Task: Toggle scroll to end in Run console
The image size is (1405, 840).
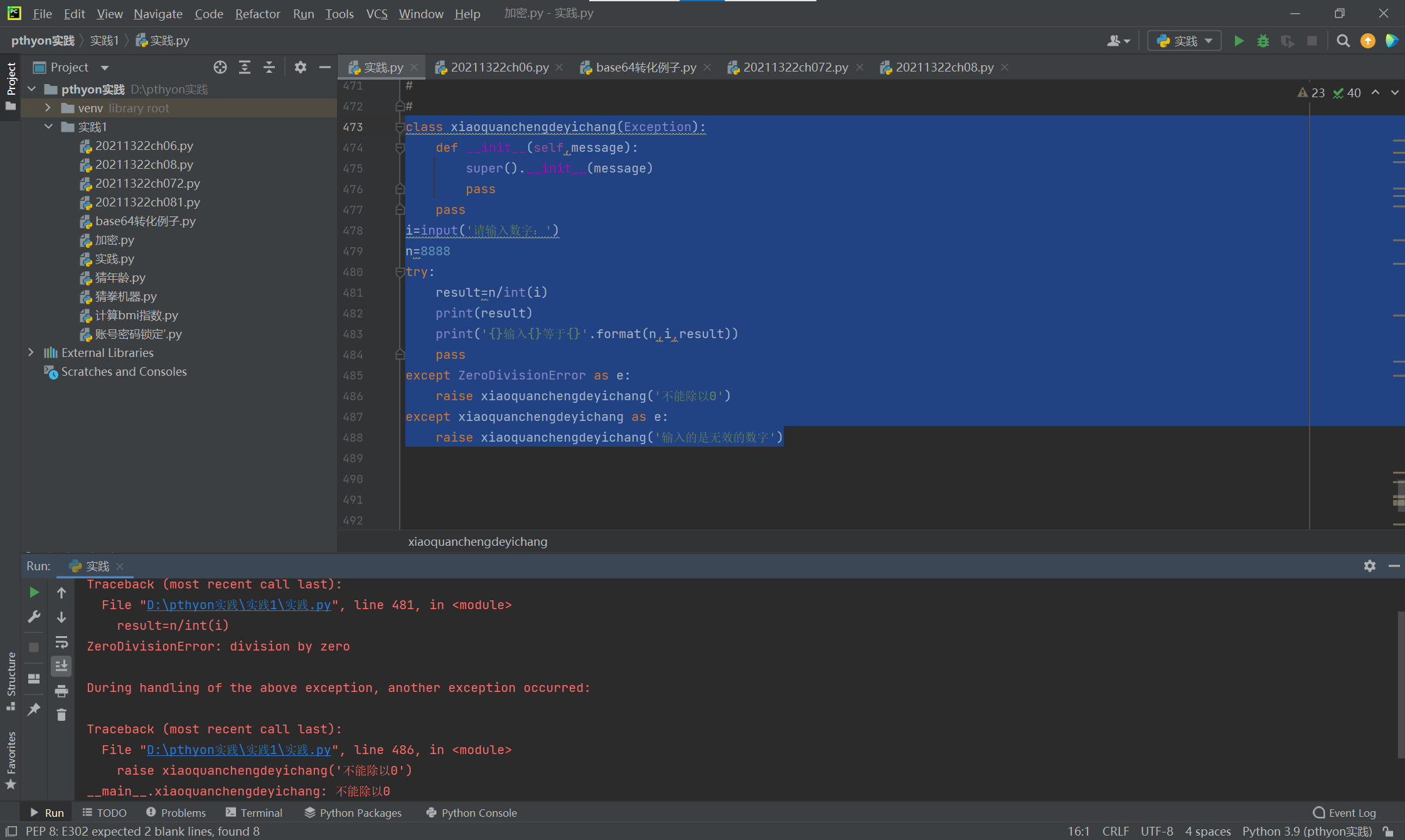Action: click(61, 666)
